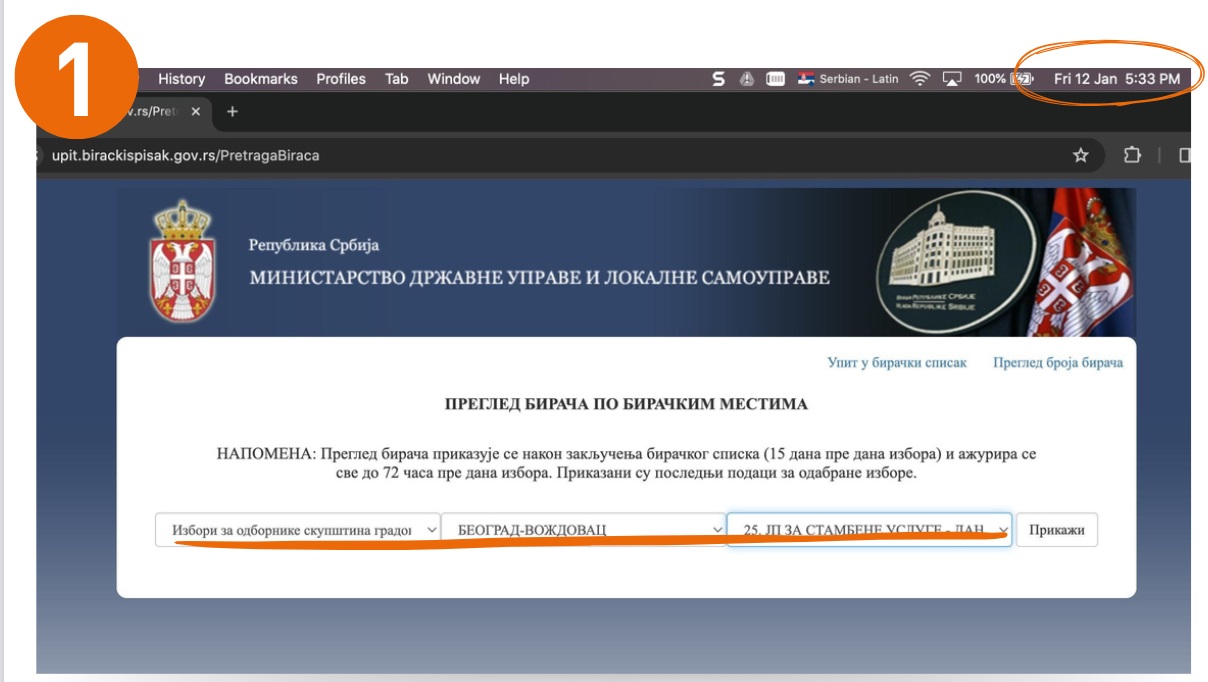Click the Serbian coat of arms logo
The width and height of the screenshot is (1208, 682).
[181, 259]
